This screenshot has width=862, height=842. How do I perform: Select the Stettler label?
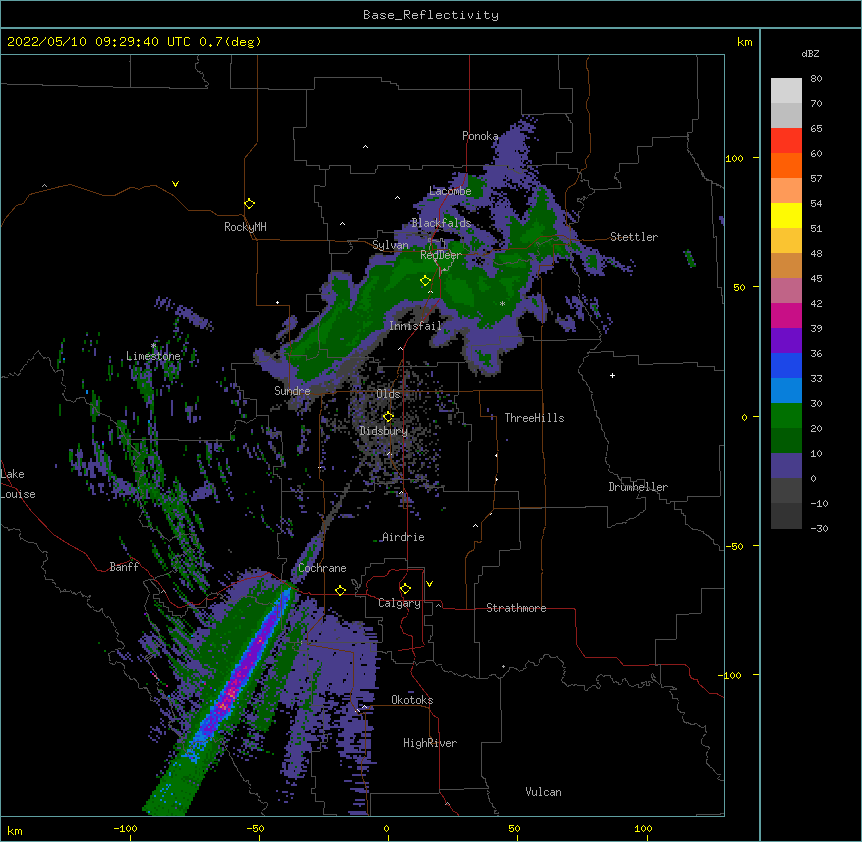pyautogui.click(x=634, y=237)
